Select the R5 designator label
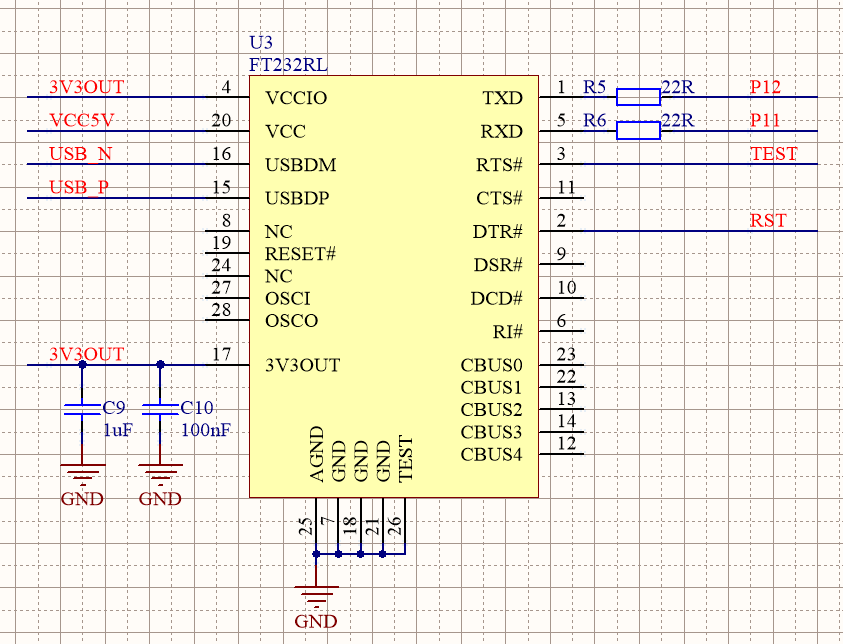843x644 pixels. point(595,87)
